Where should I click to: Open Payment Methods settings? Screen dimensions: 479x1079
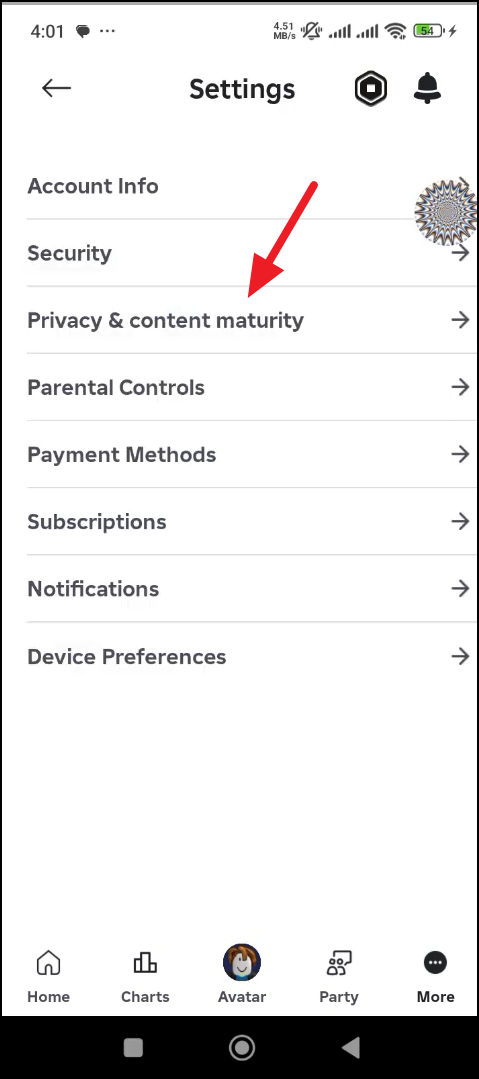point(248,455)
